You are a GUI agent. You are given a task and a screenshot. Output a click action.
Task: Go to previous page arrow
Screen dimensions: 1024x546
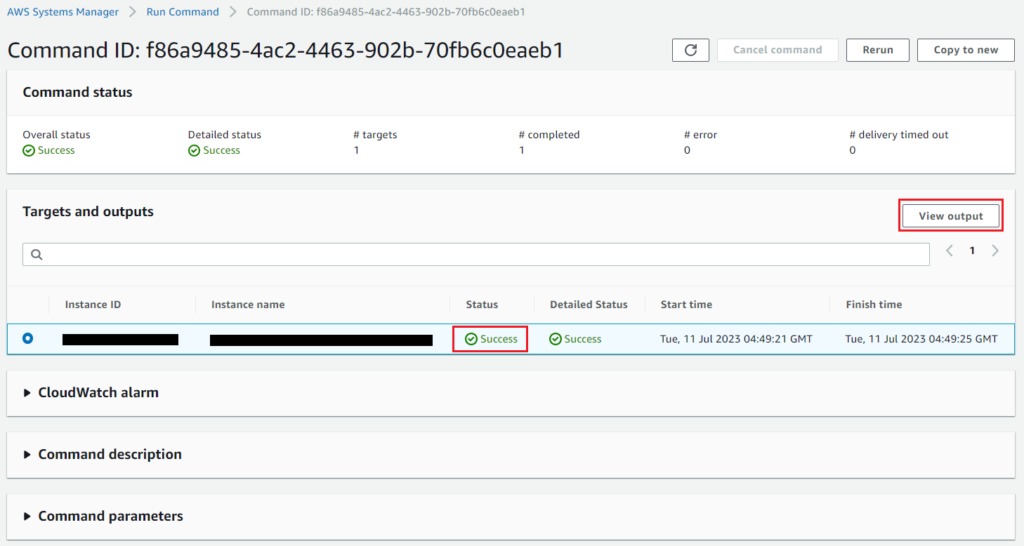point(949,251)
